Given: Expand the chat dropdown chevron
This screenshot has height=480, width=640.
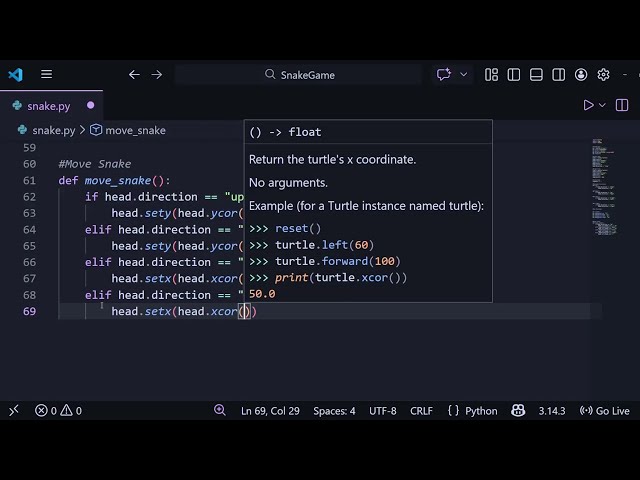Looking at the screenshot, I should (x=464, y=75).
